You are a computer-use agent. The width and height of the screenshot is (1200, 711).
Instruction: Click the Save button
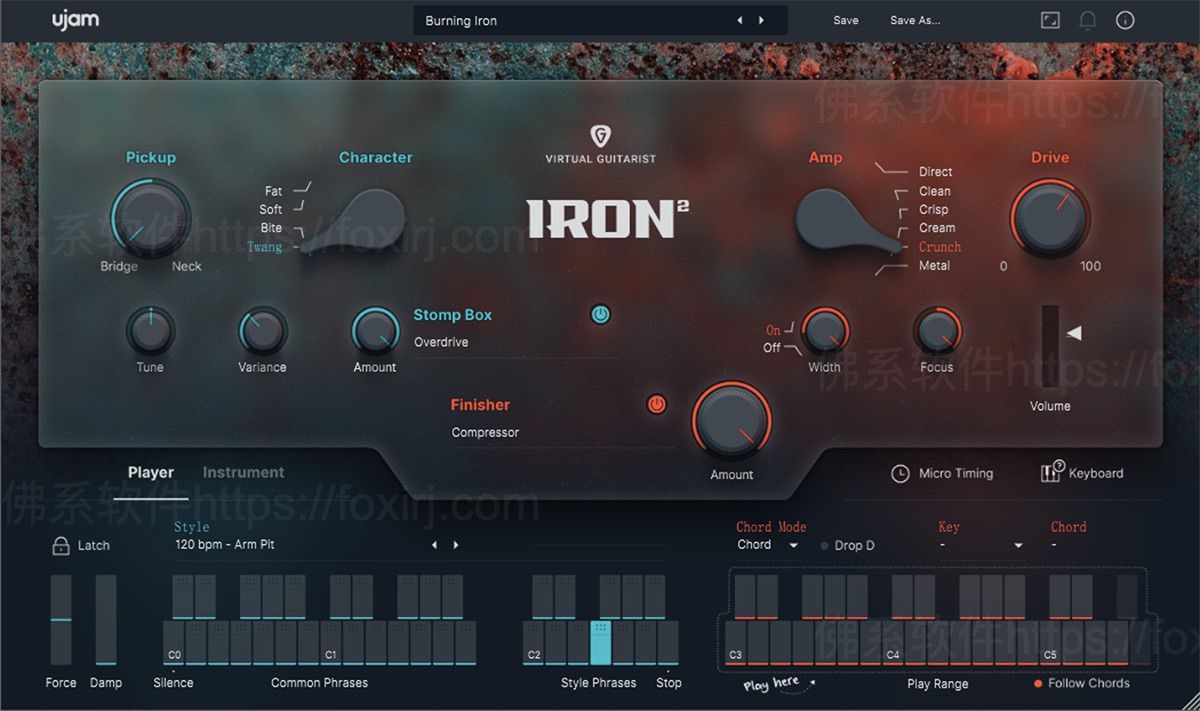(845, 19)
